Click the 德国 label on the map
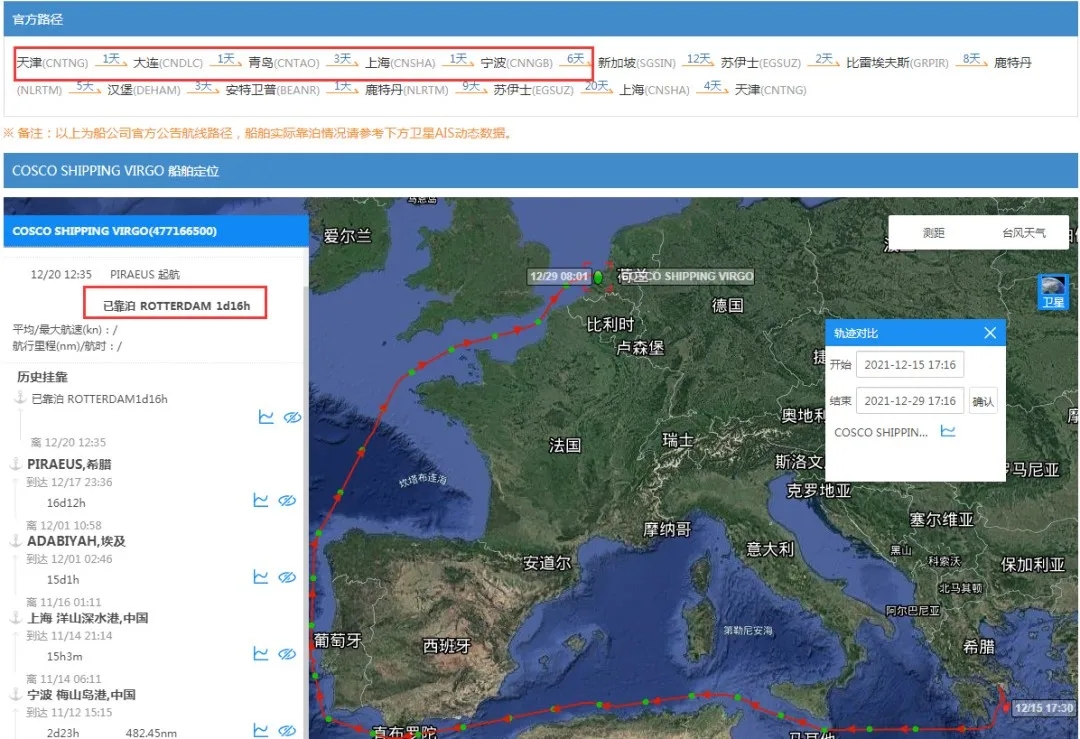Image resolution: width=1080 pixels, height=739 pixels. click(727, 304)
